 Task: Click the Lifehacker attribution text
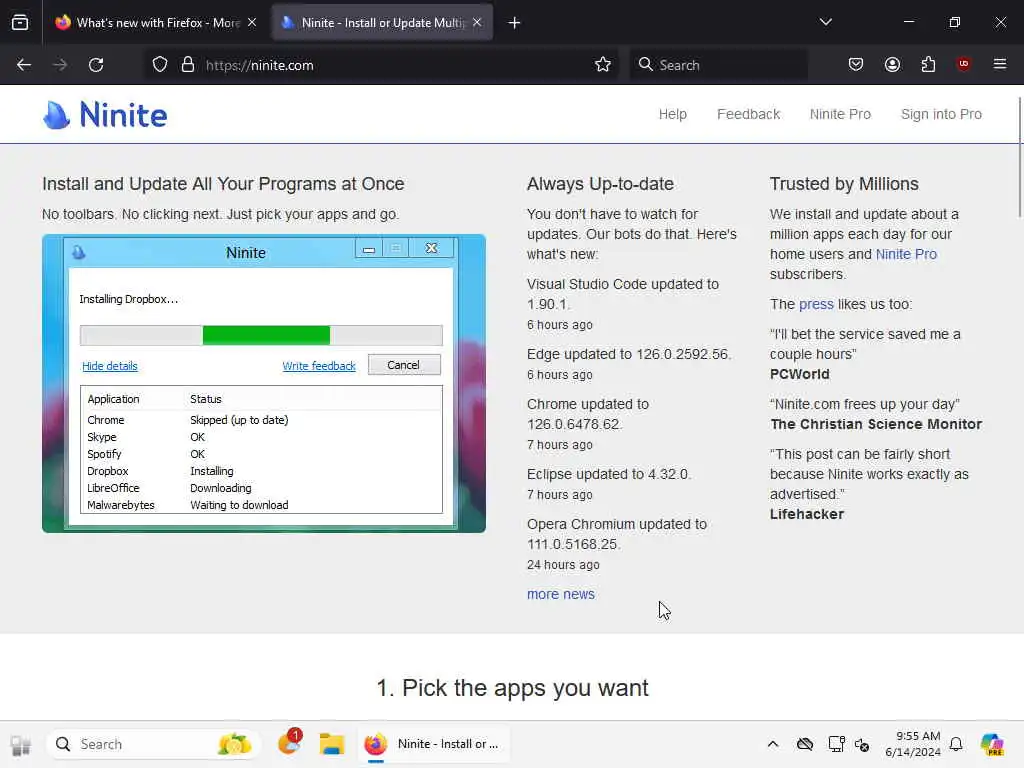click(807, 515)
